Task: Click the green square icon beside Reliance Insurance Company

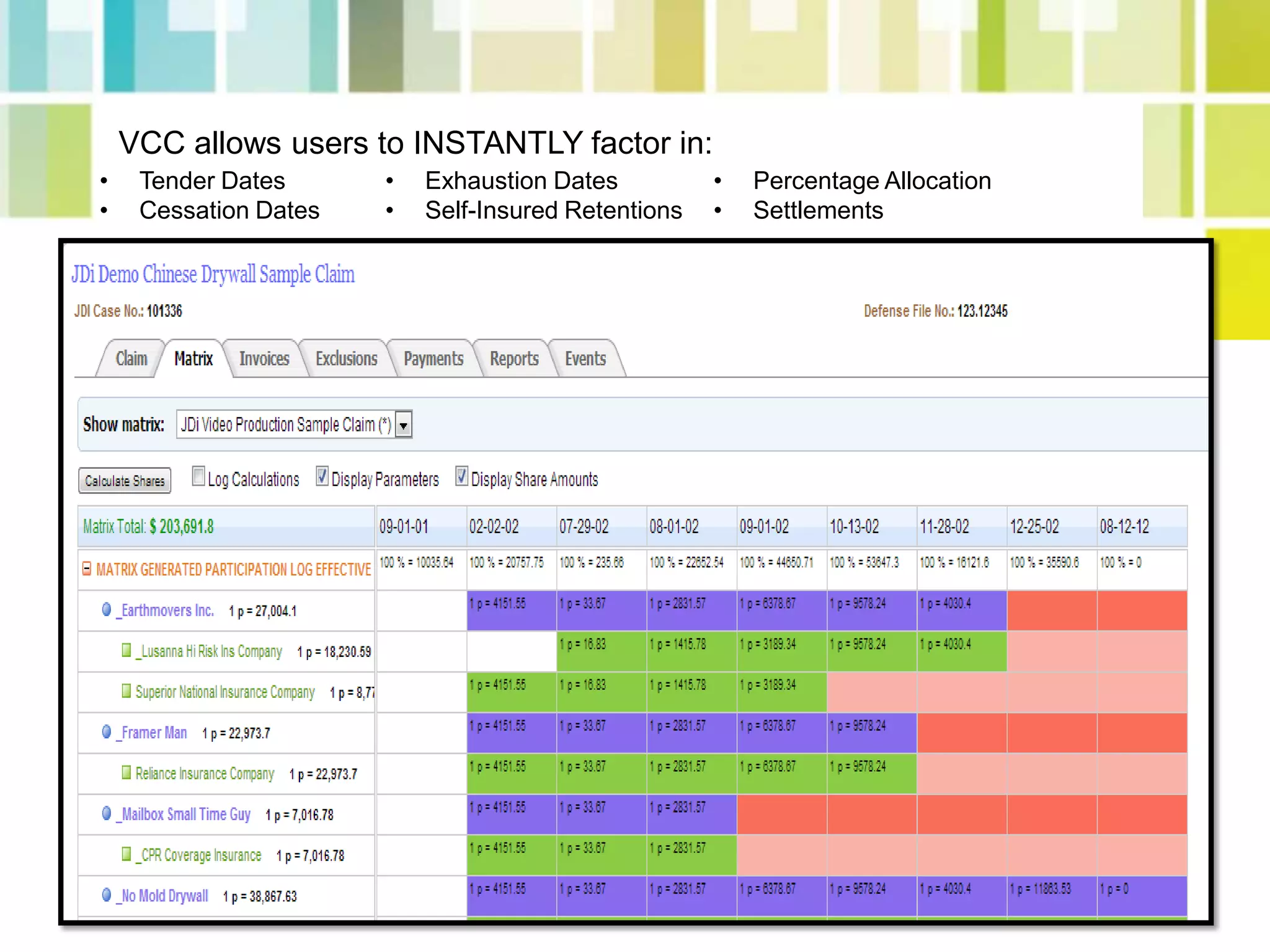Action: click(x=127, y=772)
